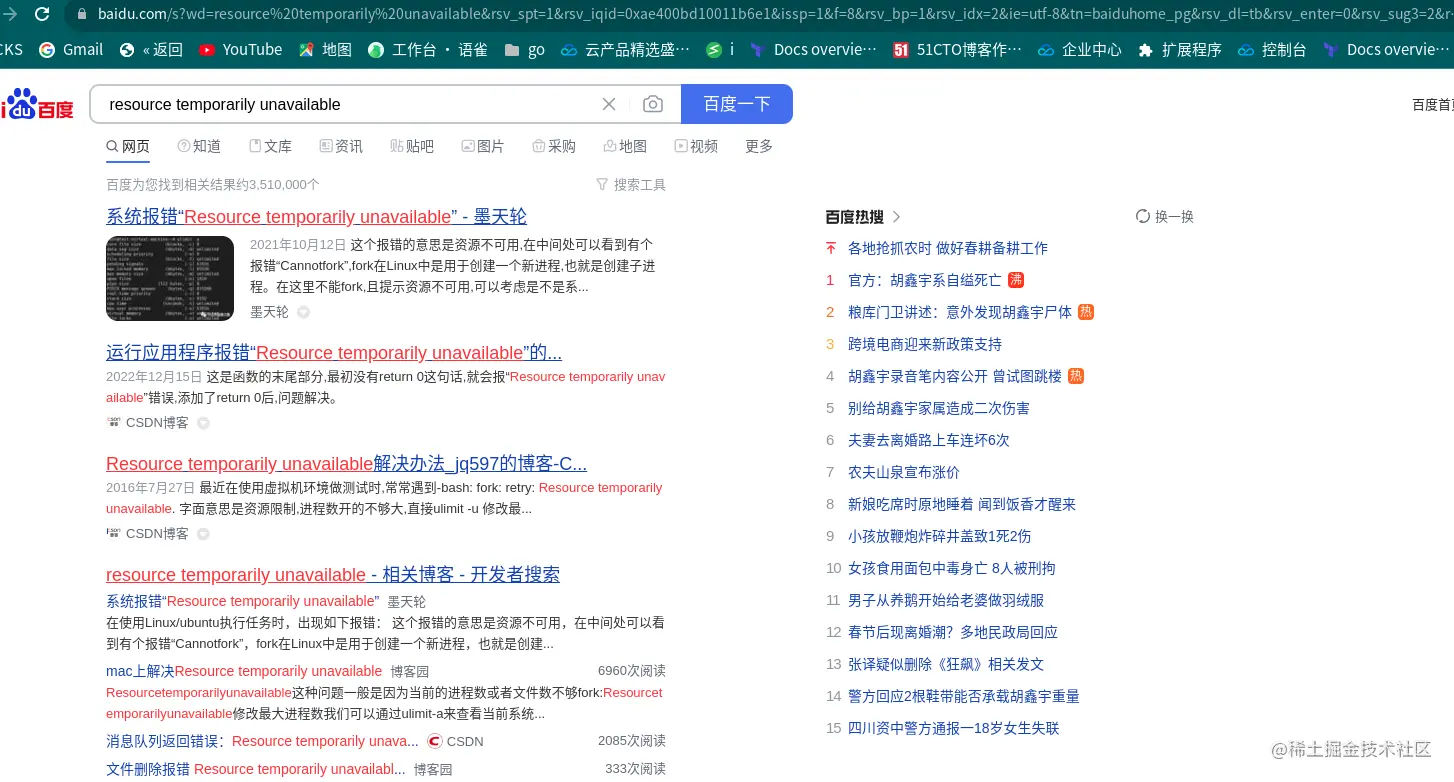Screen dimensions: 1454x782
Task: Open the jq597 博客 解决办法 result
Action: pos(346,464)
